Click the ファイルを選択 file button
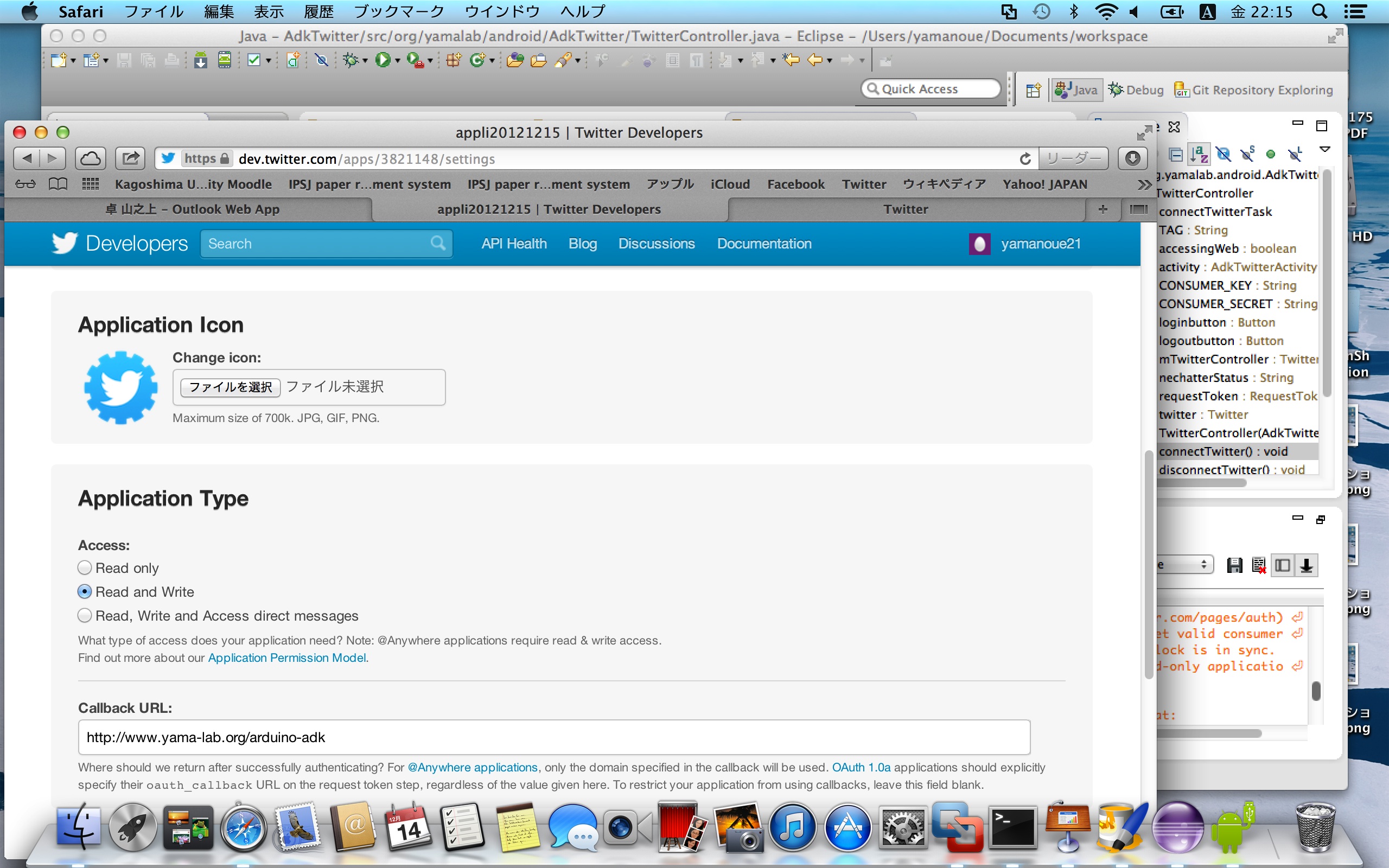The width and height of the screenshot is (1389, 868). (230, 387)
